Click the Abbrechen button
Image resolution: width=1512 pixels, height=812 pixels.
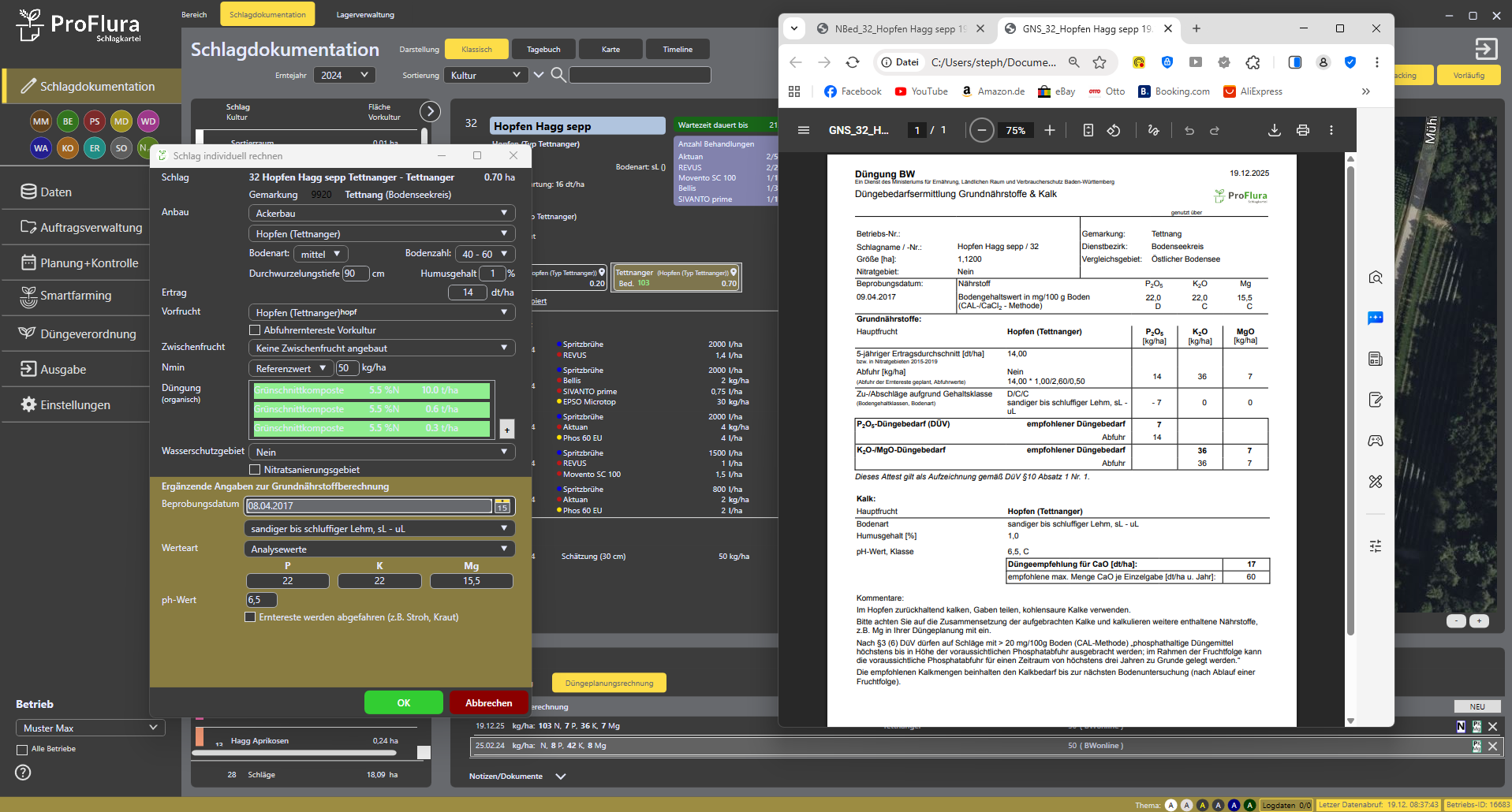488,702
